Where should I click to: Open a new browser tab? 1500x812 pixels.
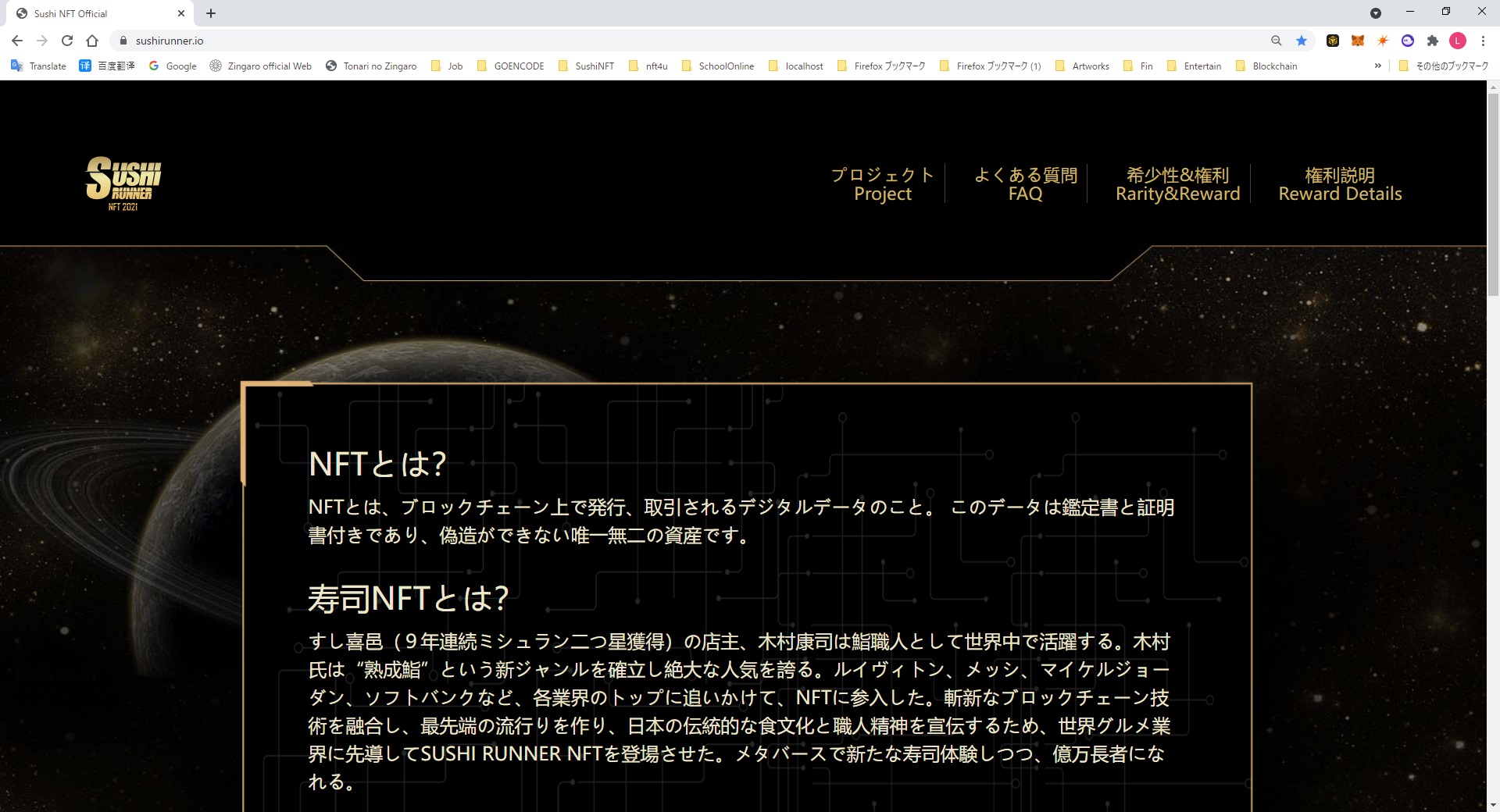point(211,13)
